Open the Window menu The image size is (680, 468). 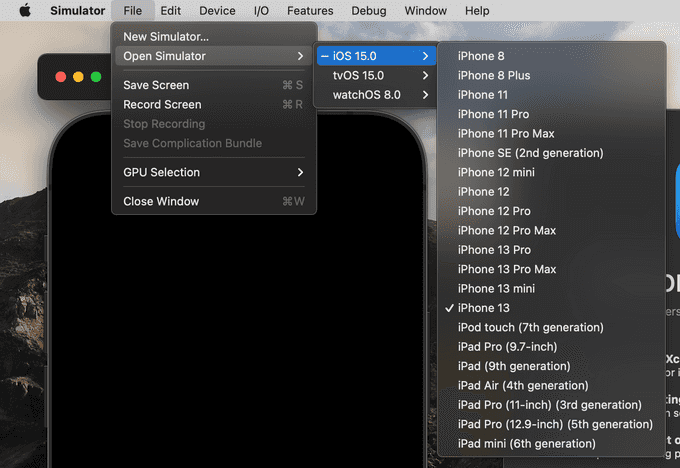pyautogui.click(x=425, y=10)
